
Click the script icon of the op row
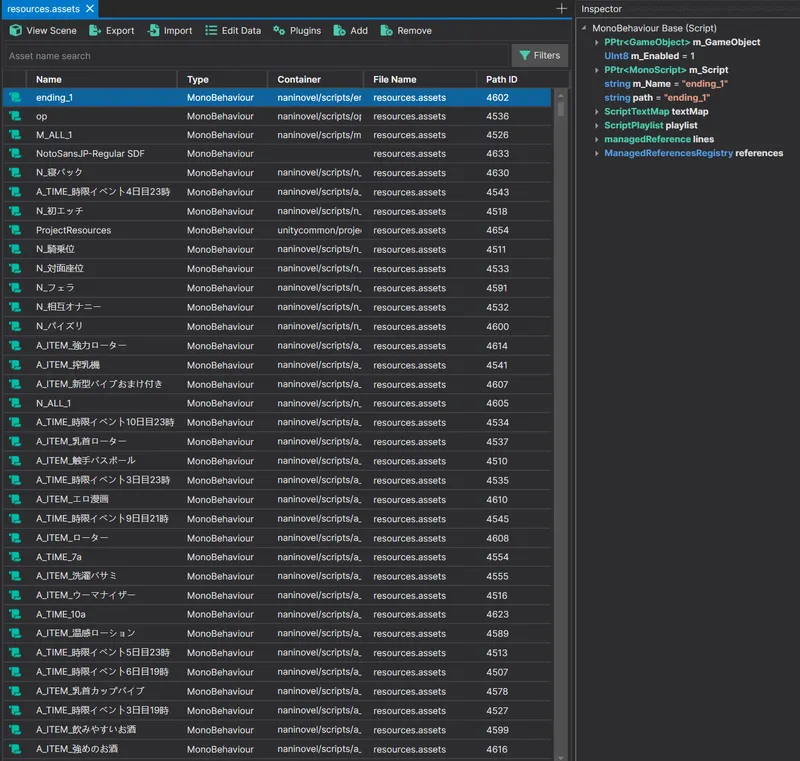coord(15,116)
